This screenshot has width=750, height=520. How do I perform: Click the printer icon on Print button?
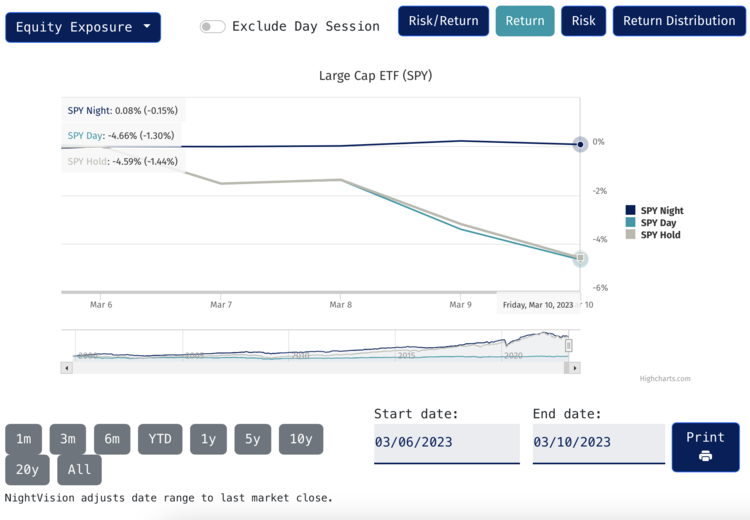pyautogui.click(x=705, y=456)
